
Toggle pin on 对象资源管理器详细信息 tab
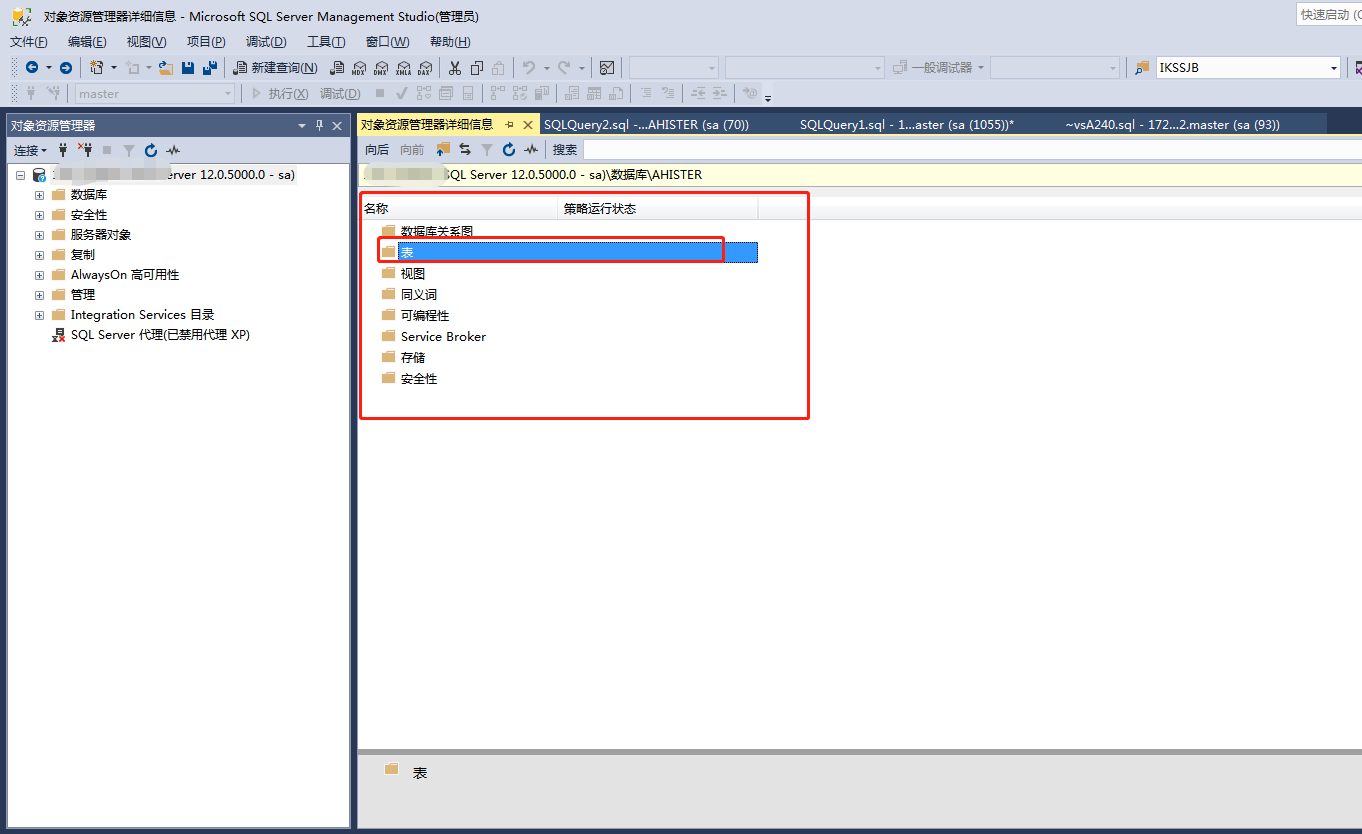point(509,125)
